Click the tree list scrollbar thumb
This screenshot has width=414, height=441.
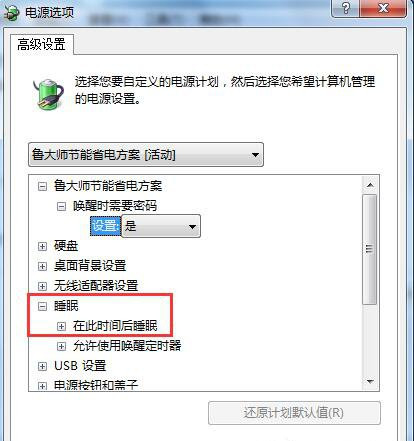370,249
